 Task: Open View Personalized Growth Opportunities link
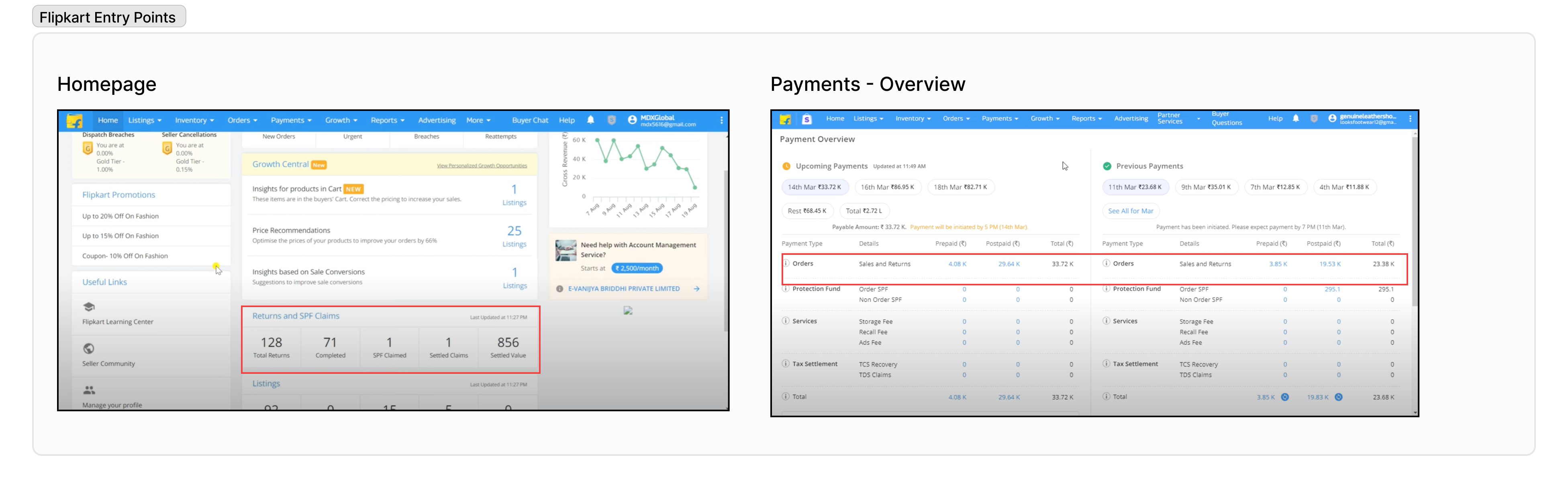pyautogui.click(x=482, y=166)
